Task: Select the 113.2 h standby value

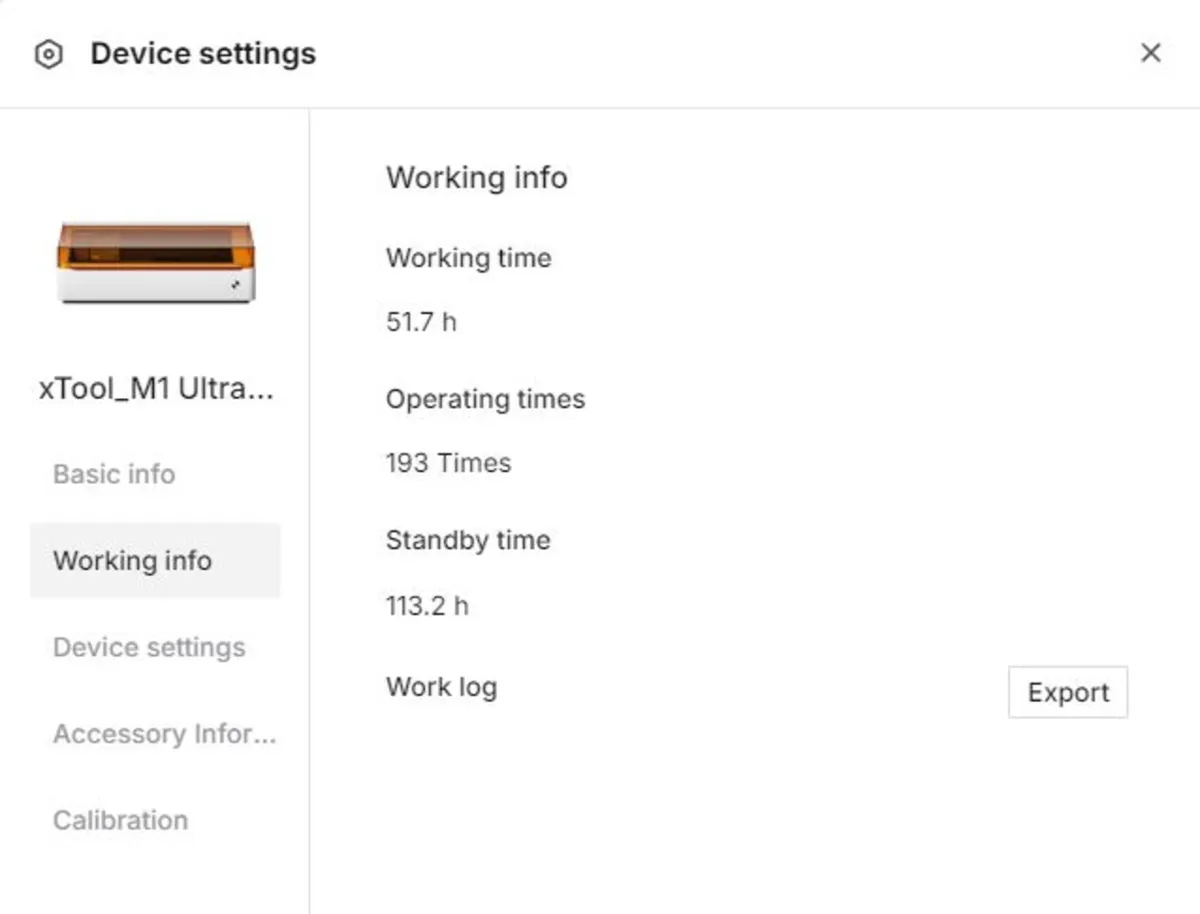Action: 427,606
